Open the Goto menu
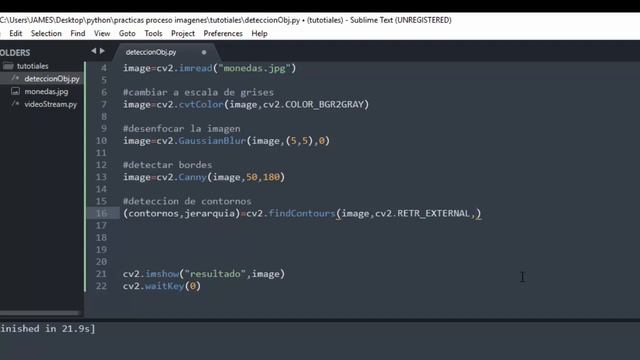Image resolution: width=640 pixels, height=360 pixels. click(x=127, y=33)
